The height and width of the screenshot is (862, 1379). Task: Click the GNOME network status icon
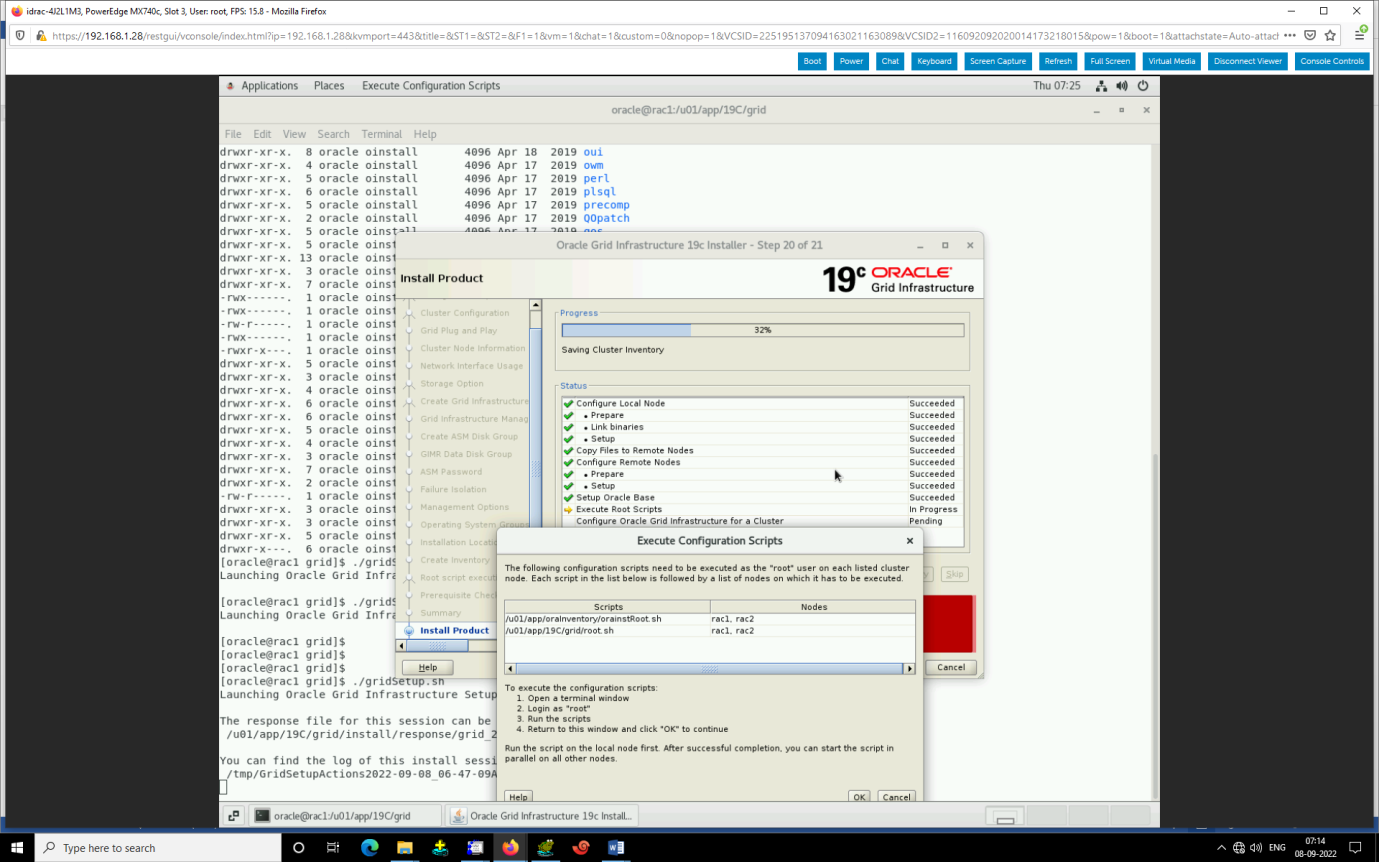1101,86
